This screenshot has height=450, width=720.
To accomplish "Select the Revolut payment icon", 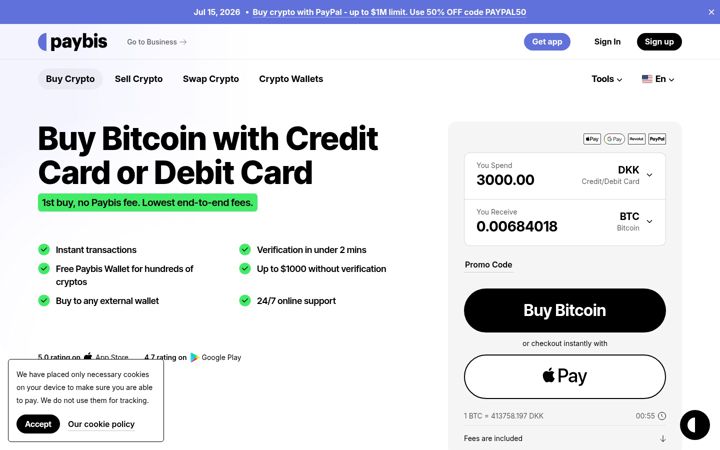I will pos(636,139).
